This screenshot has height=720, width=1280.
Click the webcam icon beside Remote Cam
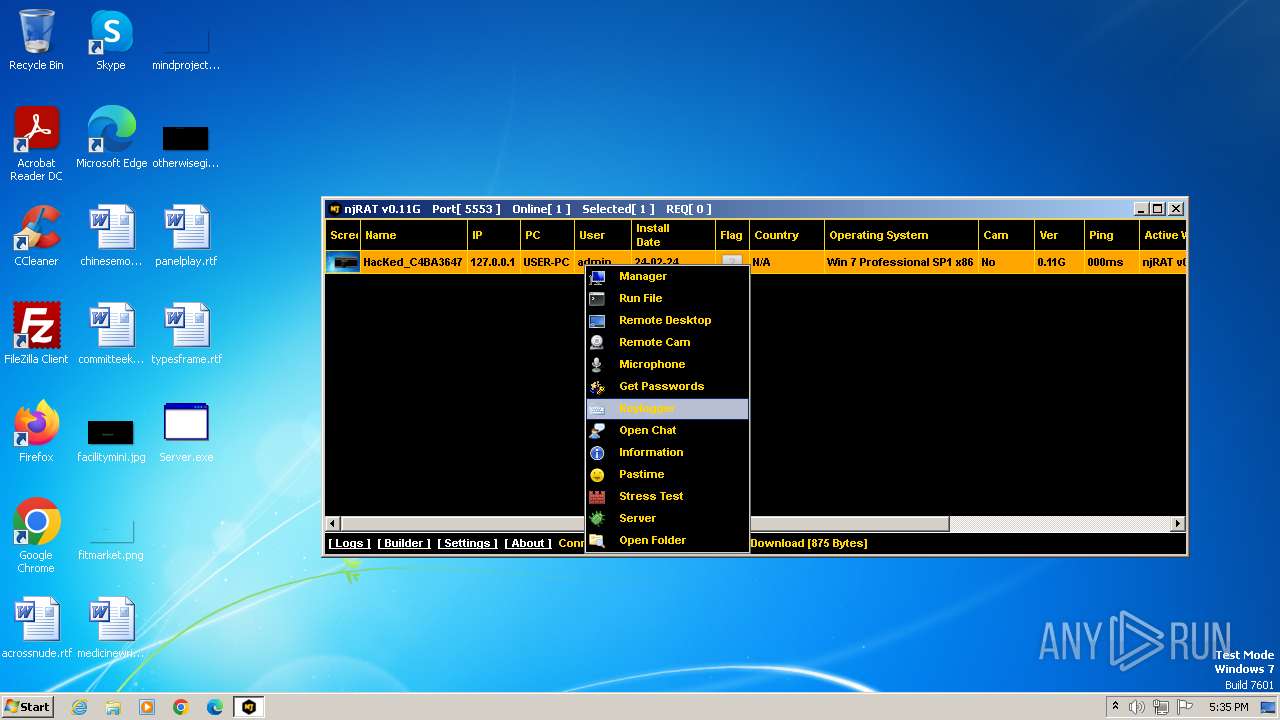point(597,342)
